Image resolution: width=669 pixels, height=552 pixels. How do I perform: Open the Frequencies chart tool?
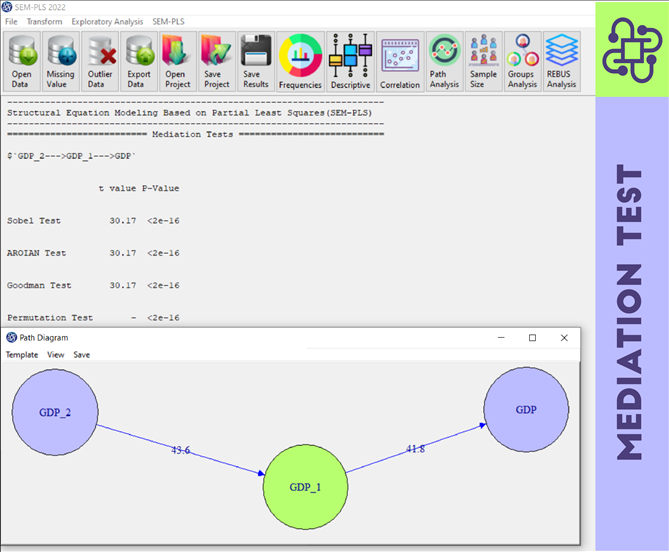(x=300, y=61)
